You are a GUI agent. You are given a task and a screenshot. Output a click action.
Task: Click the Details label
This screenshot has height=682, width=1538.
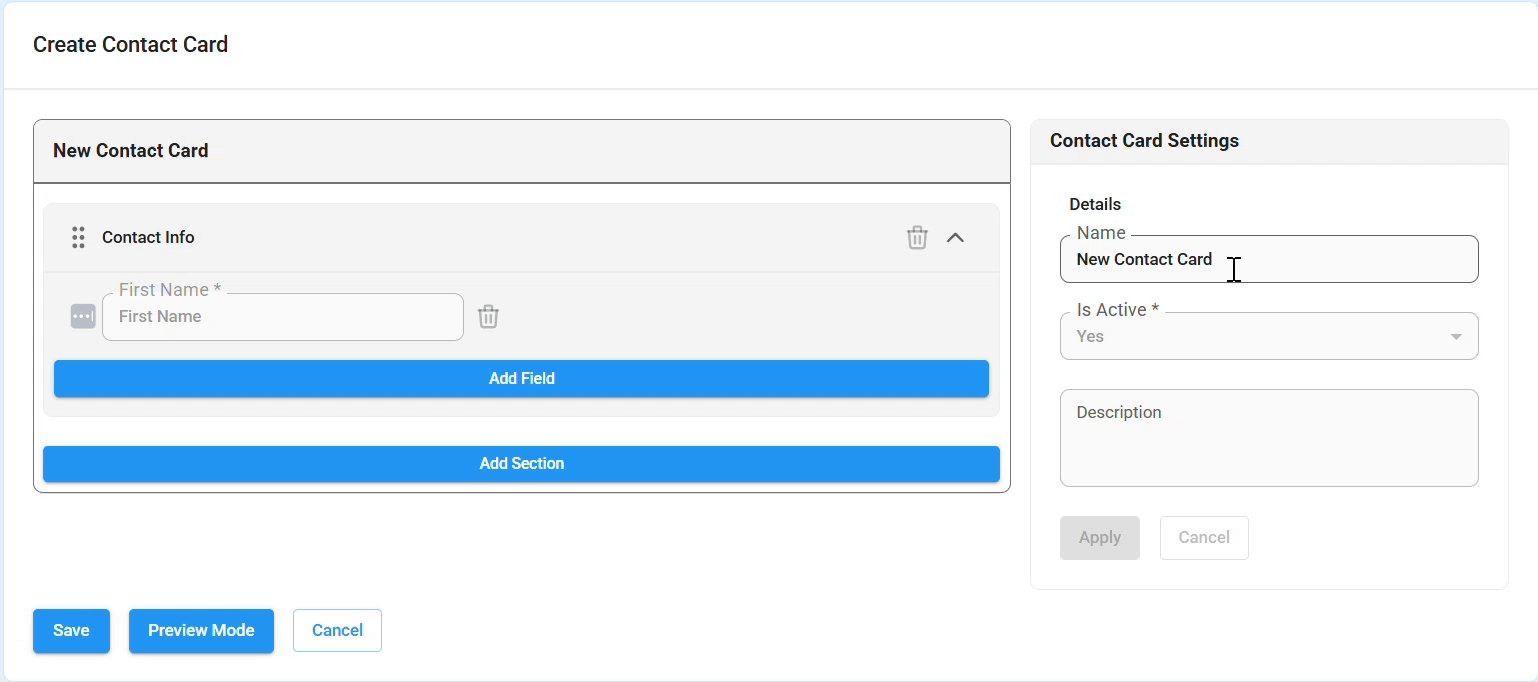pyautogui.click(x=1095, y=204)
